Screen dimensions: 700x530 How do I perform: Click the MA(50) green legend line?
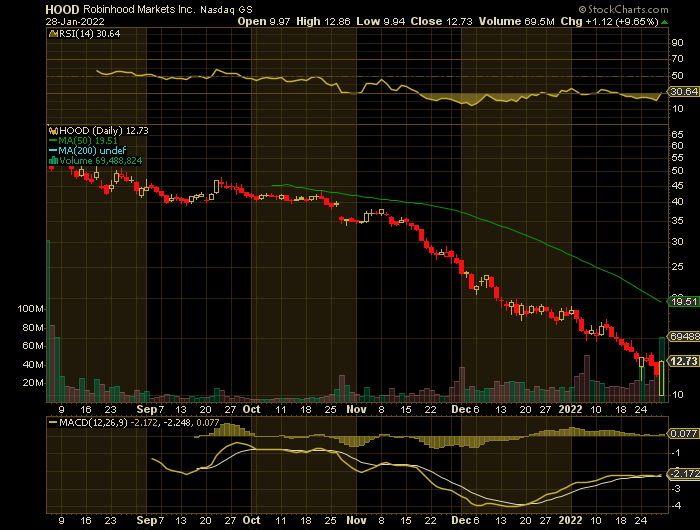coord(52,140)
